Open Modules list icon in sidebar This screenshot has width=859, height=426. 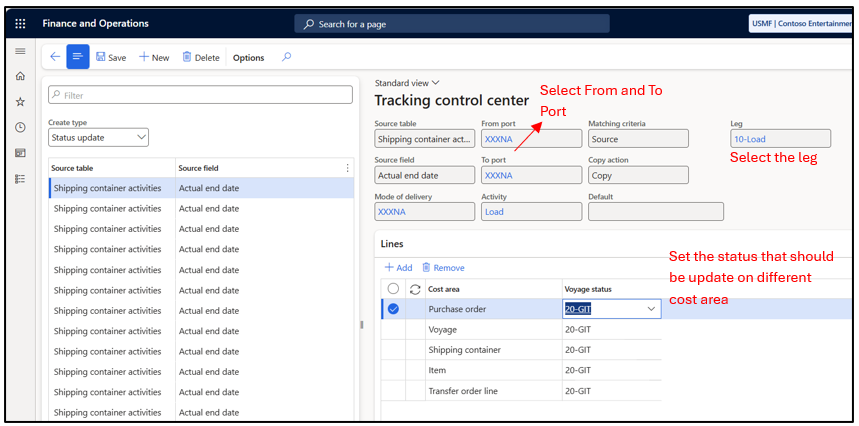pos(20,179)
